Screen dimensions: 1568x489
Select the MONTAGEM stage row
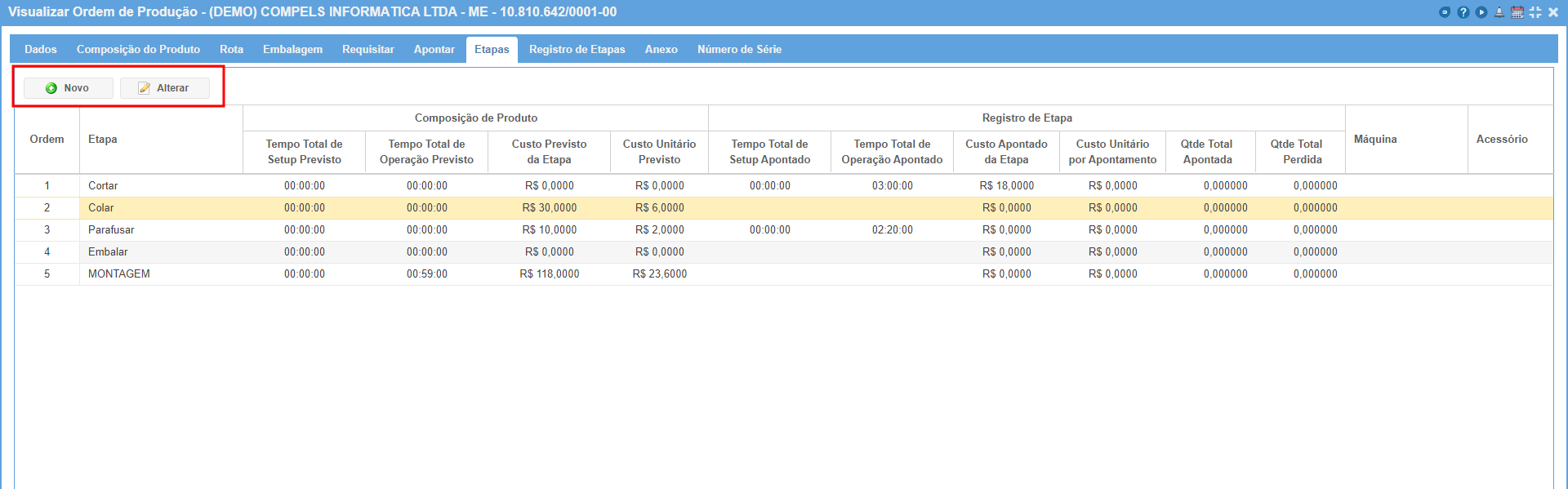[x=783, y=274]
